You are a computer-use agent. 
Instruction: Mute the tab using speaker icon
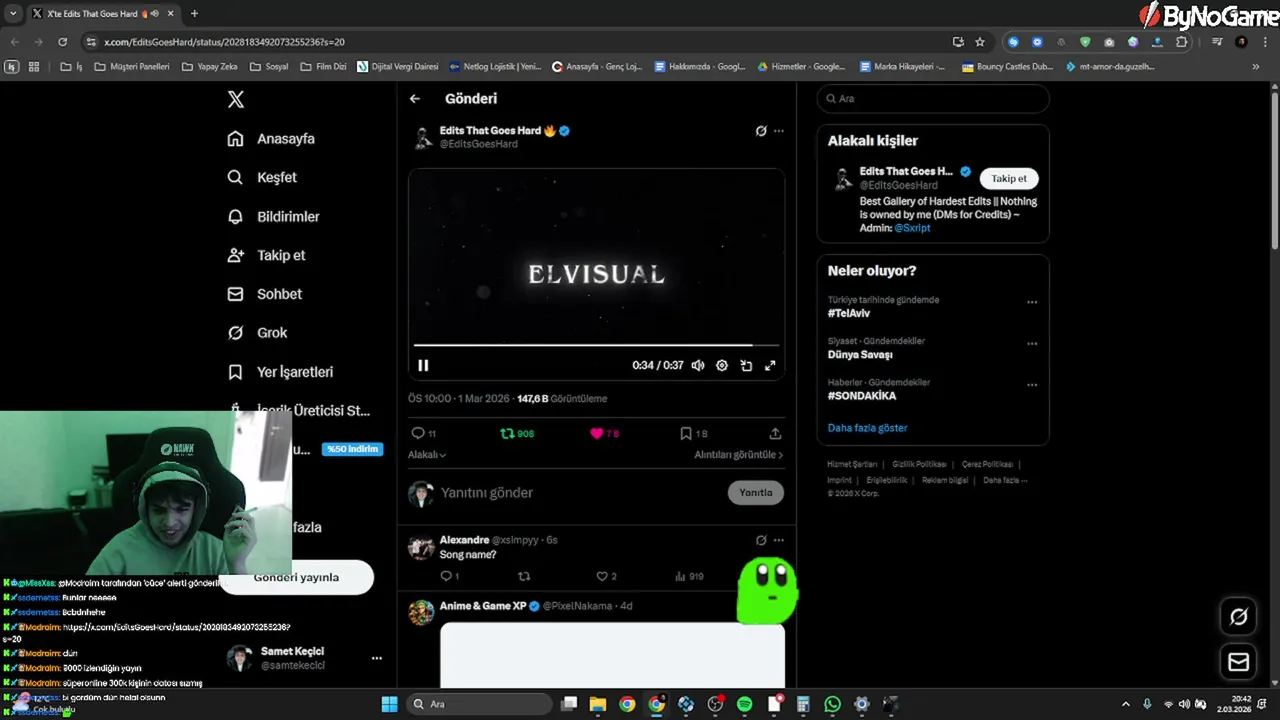[x=154, y=14]
